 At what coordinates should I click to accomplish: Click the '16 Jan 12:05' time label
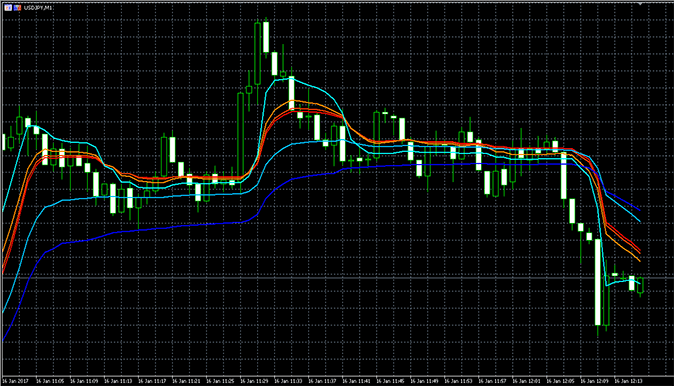pyautogui.click(x=560, y=381)
